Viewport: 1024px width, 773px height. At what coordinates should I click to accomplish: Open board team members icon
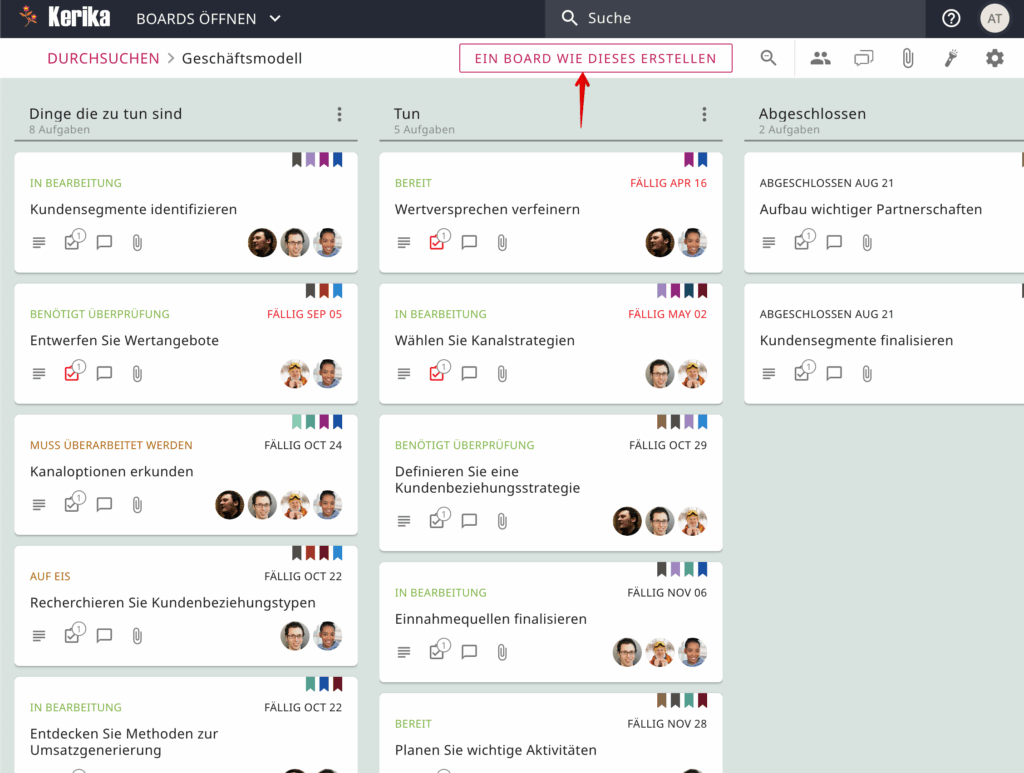click(x=821, y=58)
